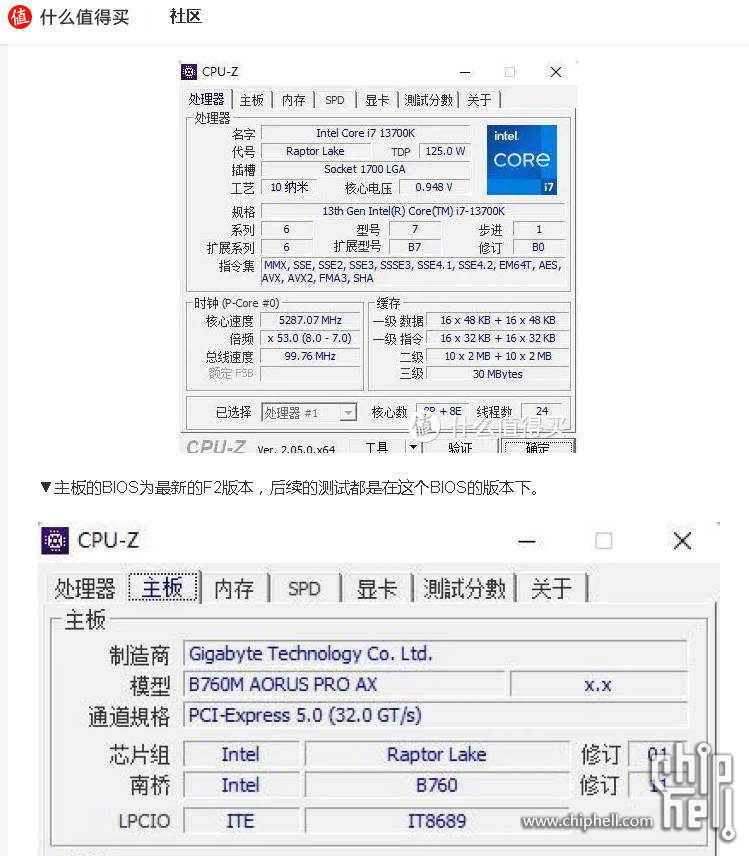Viewport: 749px width, 856px height.
Task: Switch to 处理器 tab in lower CPU-Z window
Action: pyautogui.click(x=85, y=588)
